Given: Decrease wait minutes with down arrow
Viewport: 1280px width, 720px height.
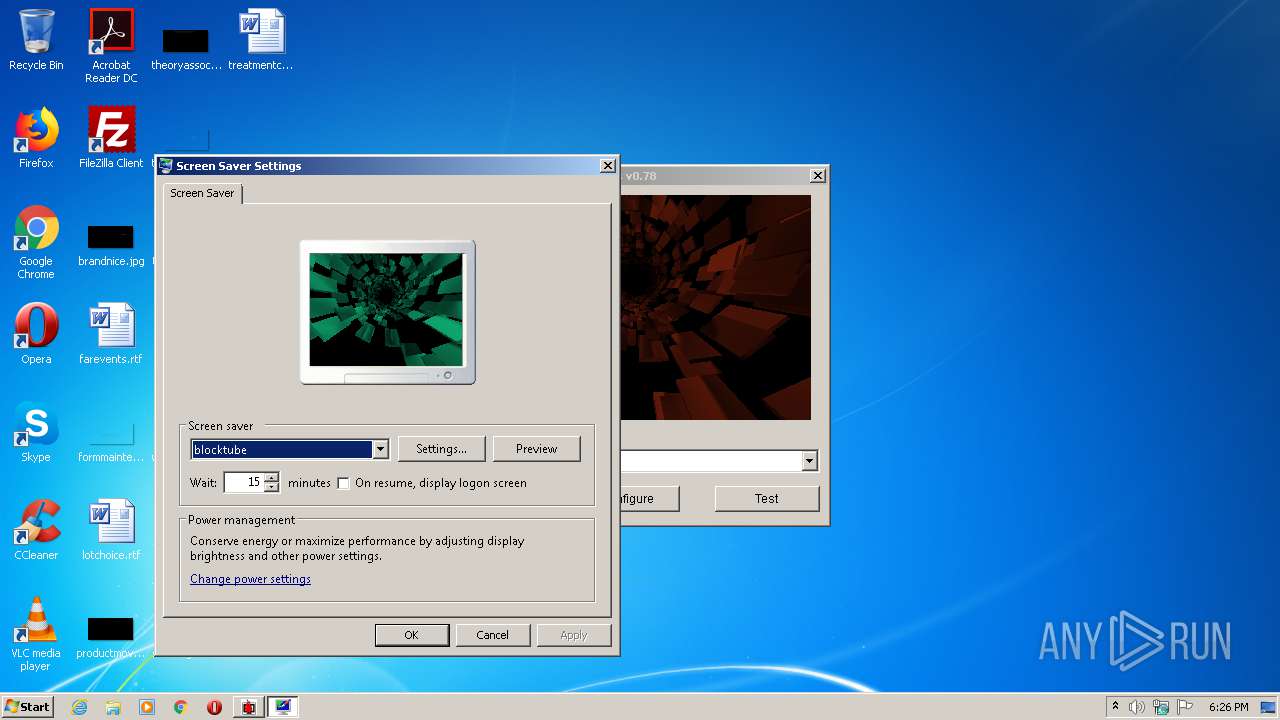Looking at the screenshot, I should click(x=272, y=488).
